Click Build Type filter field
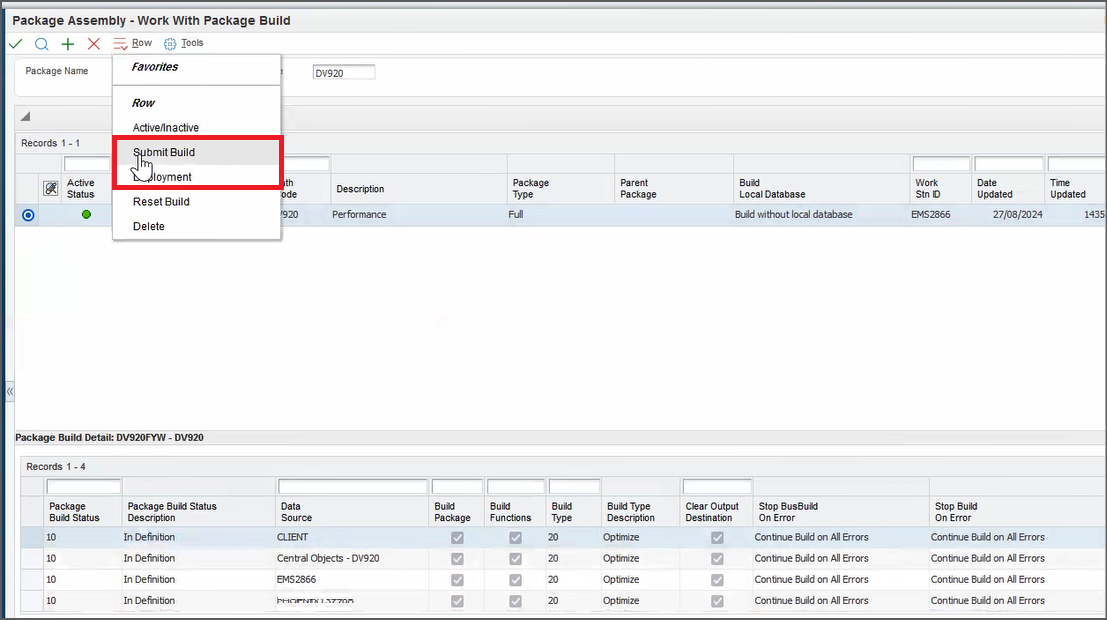 tap(574, 487)
